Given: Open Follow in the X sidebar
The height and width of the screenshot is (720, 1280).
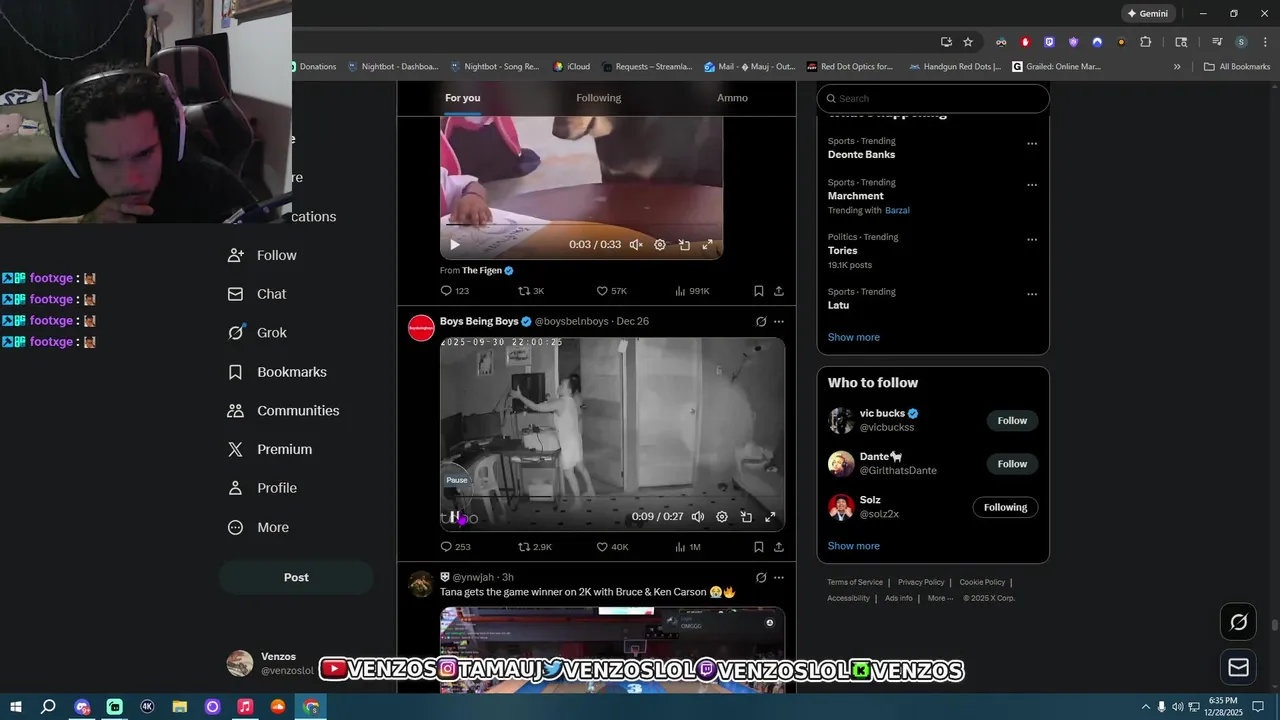Looking at the screenshot, I should pos(263,255).
